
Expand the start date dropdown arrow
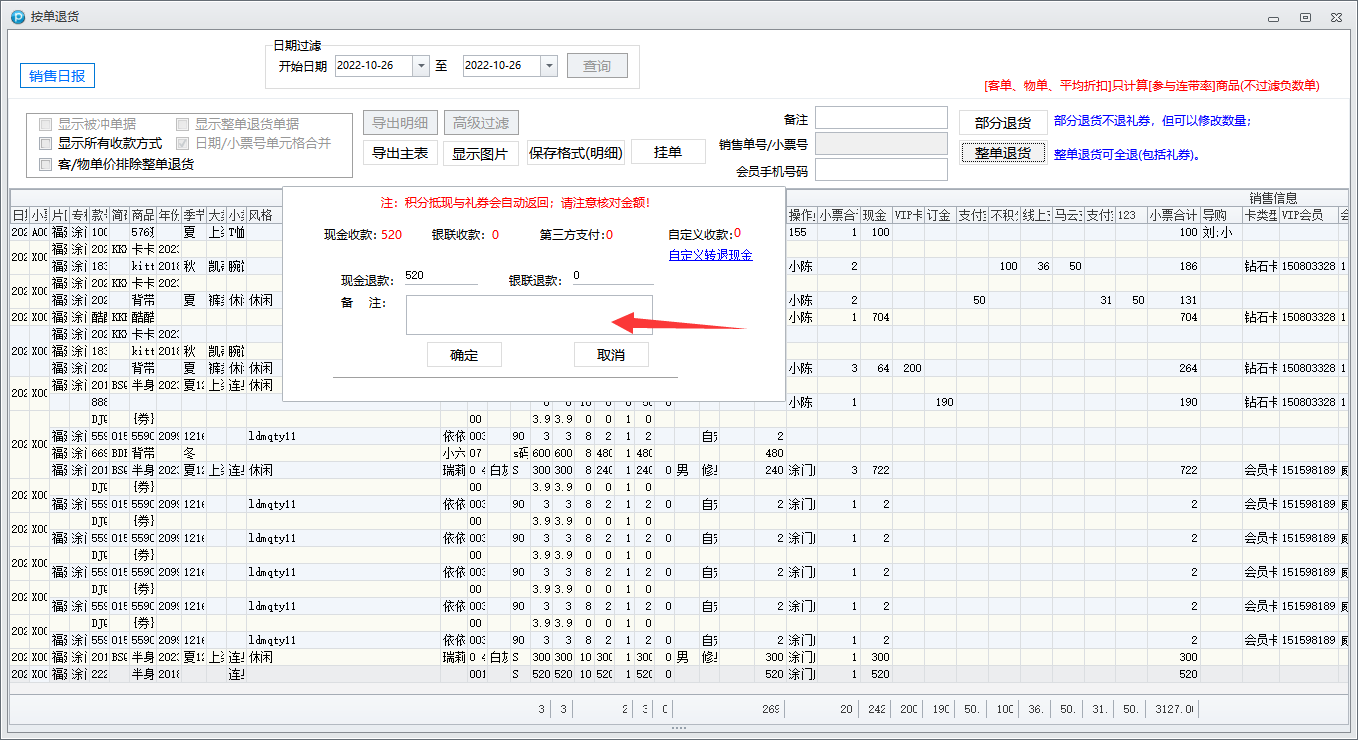coord(420,65)
